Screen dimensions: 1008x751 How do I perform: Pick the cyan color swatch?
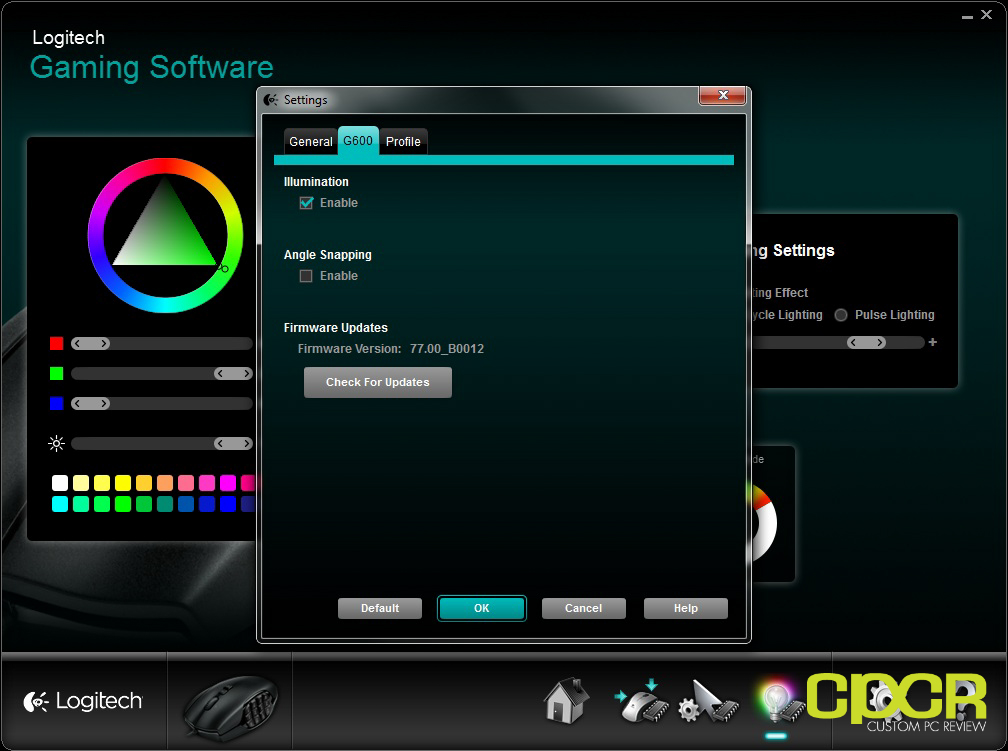tap(60, 504)
